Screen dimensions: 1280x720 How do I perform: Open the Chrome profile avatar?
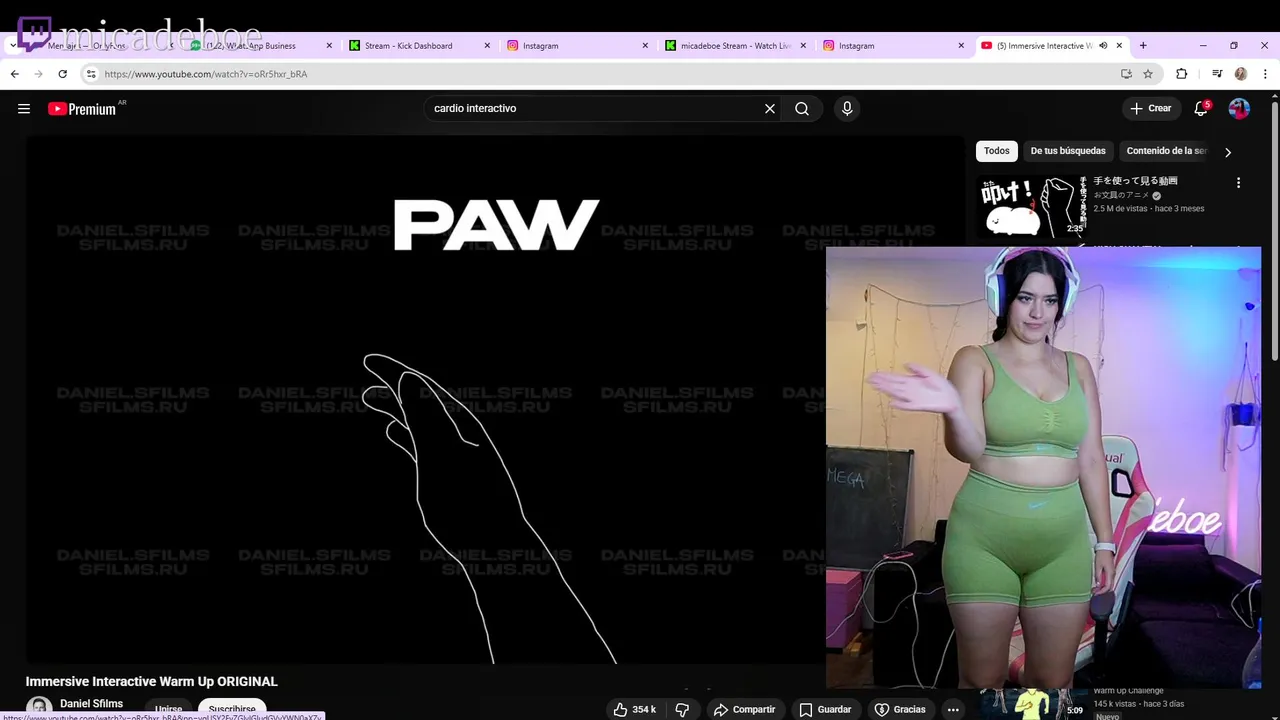1241,74
